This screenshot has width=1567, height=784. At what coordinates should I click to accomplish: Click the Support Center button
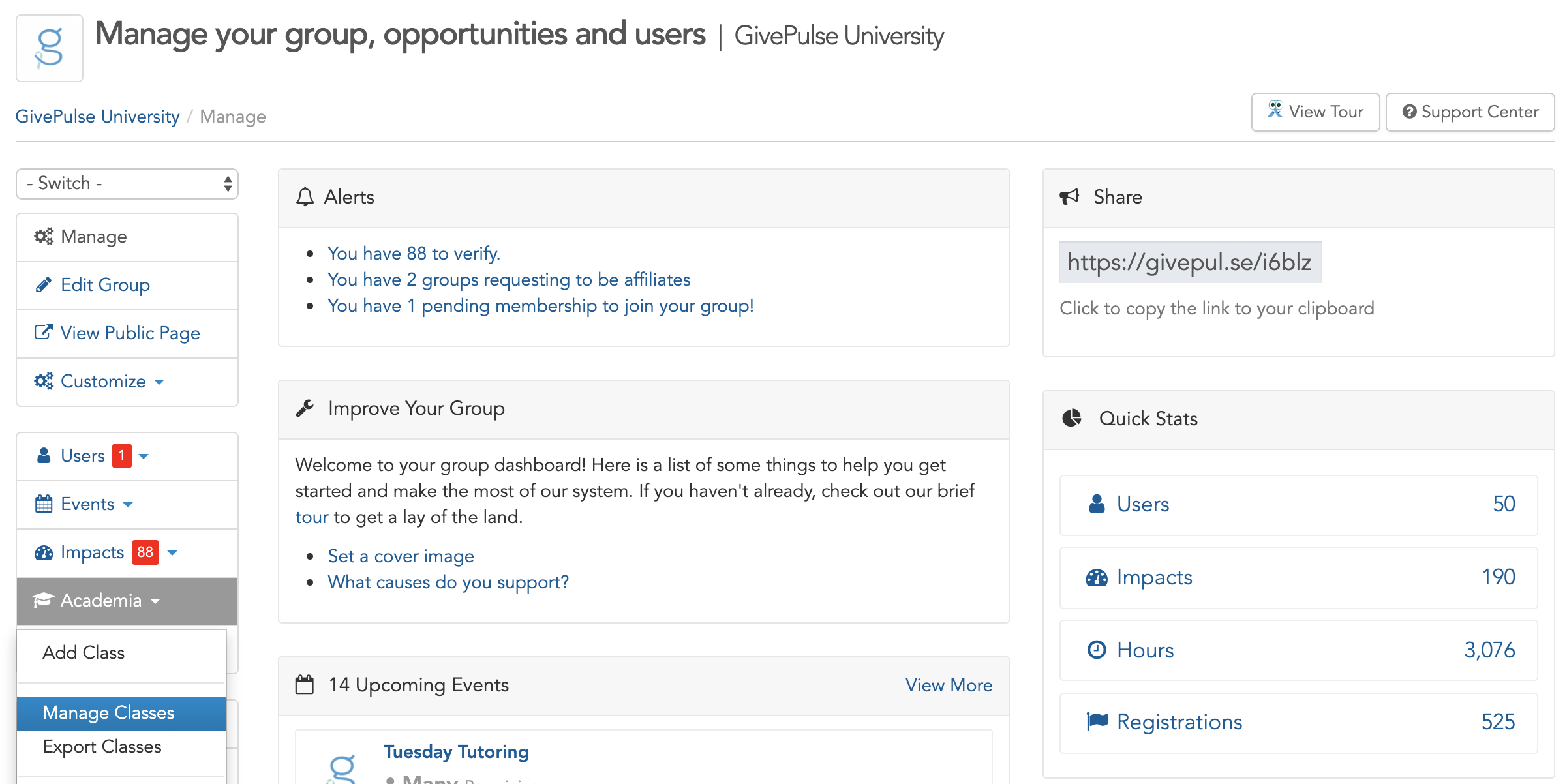[1470, 112]
